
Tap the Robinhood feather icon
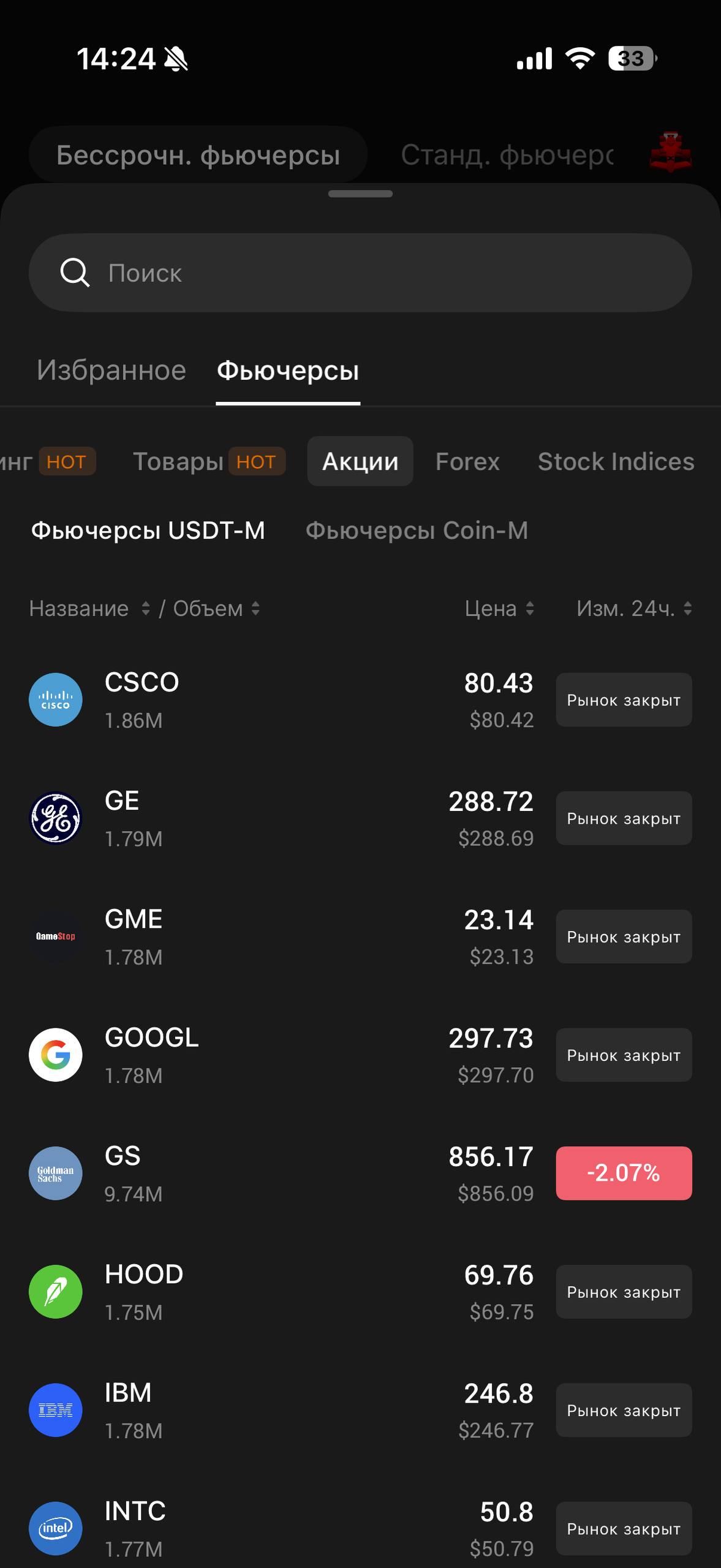[x=56, y=1291]
